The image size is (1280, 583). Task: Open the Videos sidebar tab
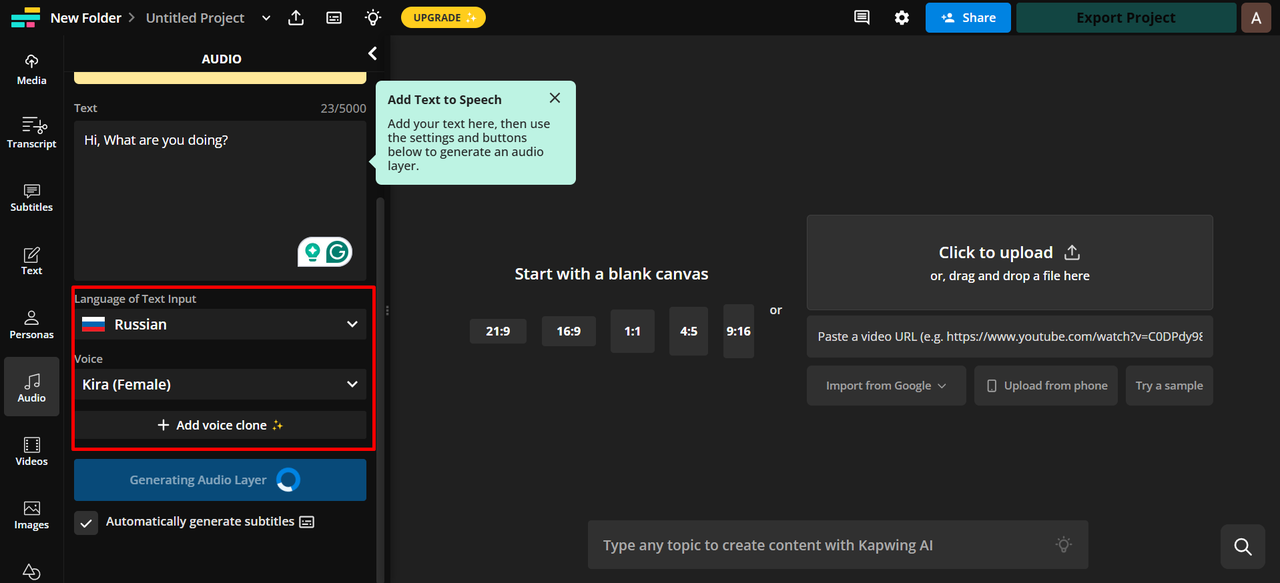(31, 451)
